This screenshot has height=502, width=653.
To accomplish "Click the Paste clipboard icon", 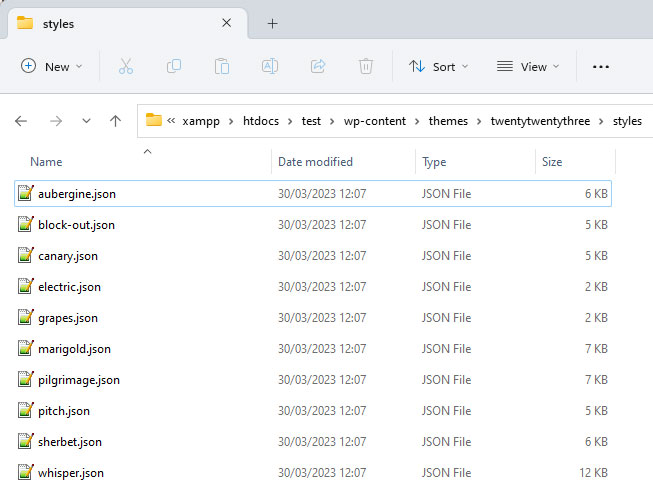I will (222, 66).
